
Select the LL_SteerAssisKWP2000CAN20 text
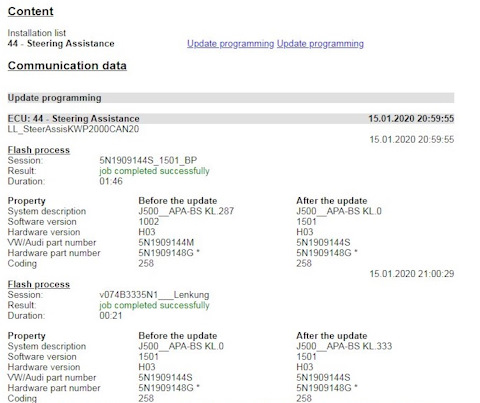coord(73,129)
